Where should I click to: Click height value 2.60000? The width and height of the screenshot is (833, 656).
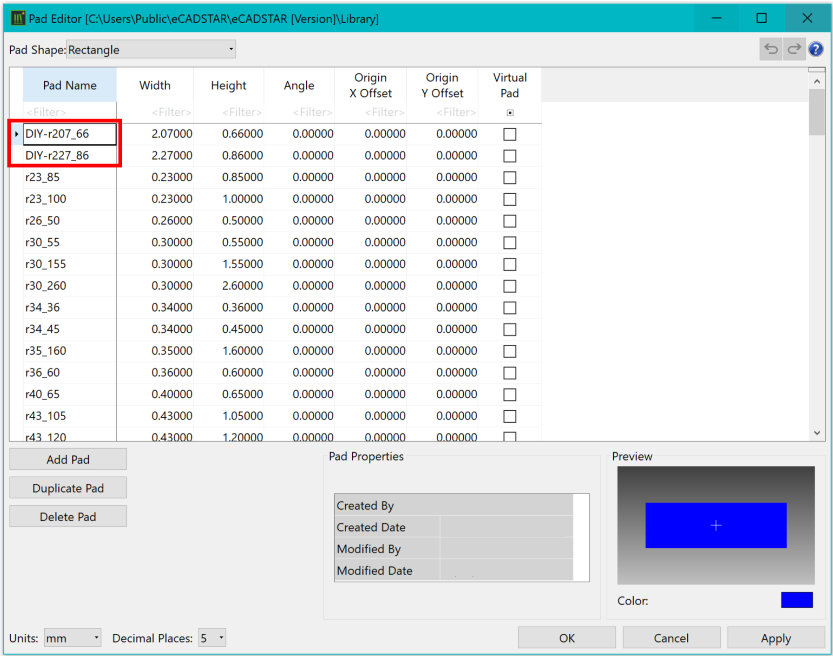tap(242, 286)
